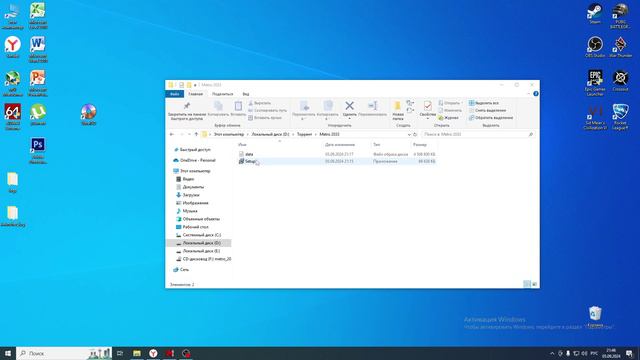Click the Windows Start button
This screenshot has width=640, height=360.
click(8, 353)
